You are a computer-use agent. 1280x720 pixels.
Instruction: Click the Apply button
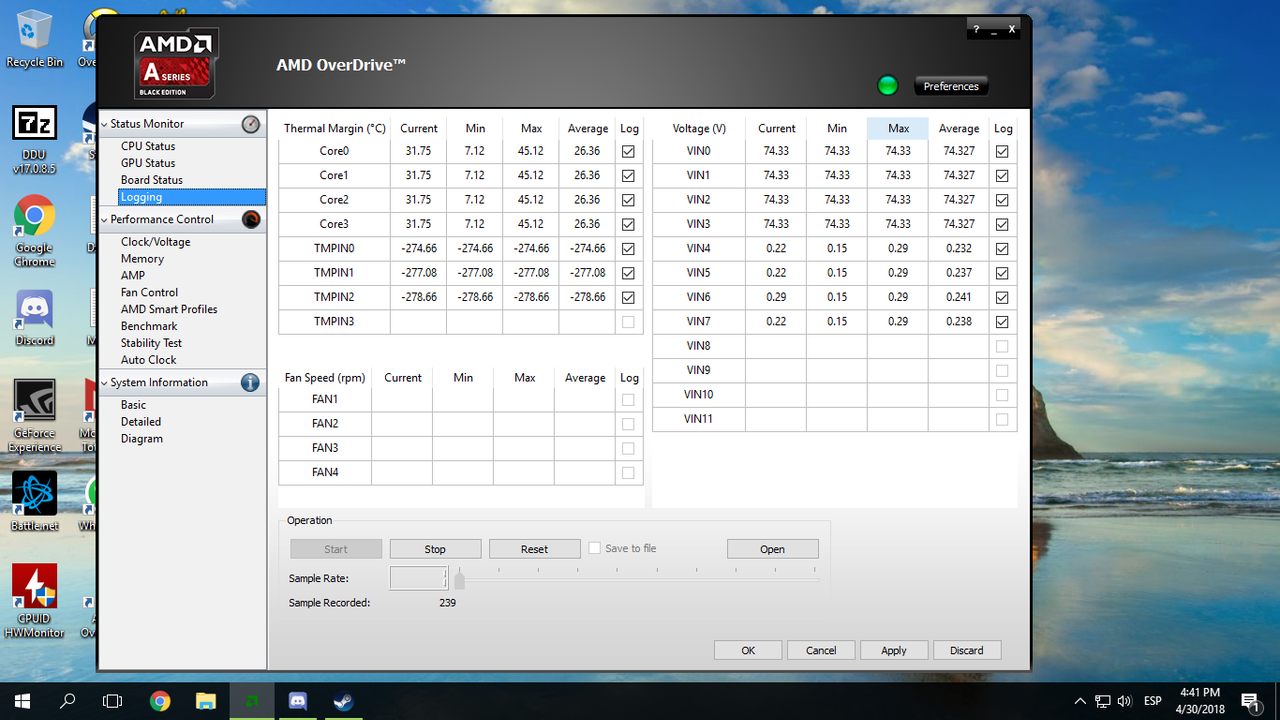pos(894,650)
